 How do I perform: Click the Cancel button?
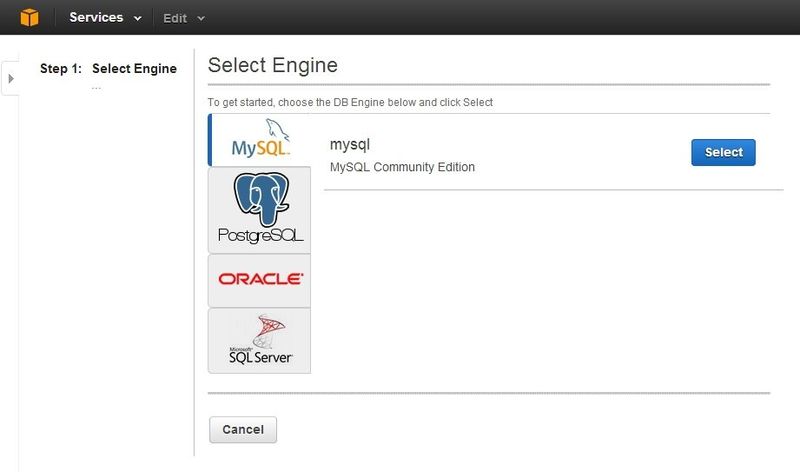[243, 429]
